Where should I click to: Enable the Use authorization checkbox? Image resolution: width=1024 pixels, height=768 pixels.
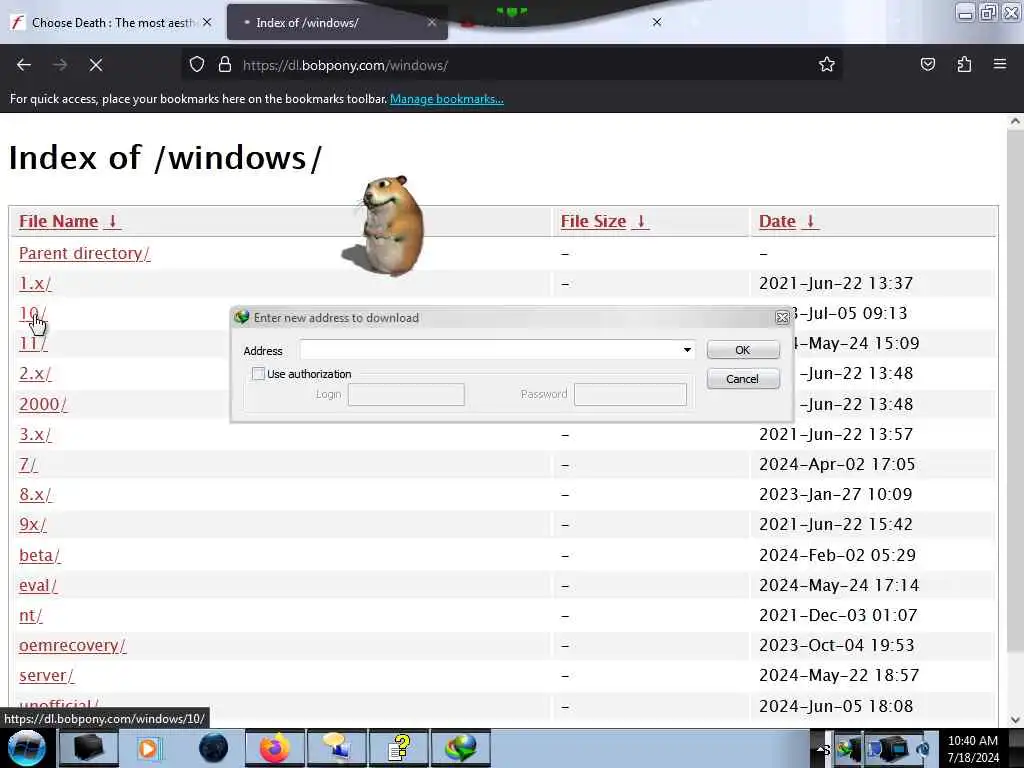pos(259,374)
